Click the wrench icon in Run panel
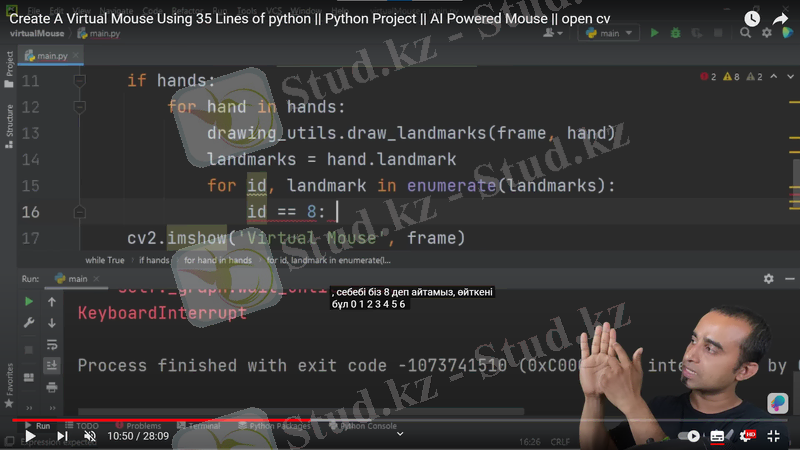Viewport: 800px width, 450px height. [29, 323]
